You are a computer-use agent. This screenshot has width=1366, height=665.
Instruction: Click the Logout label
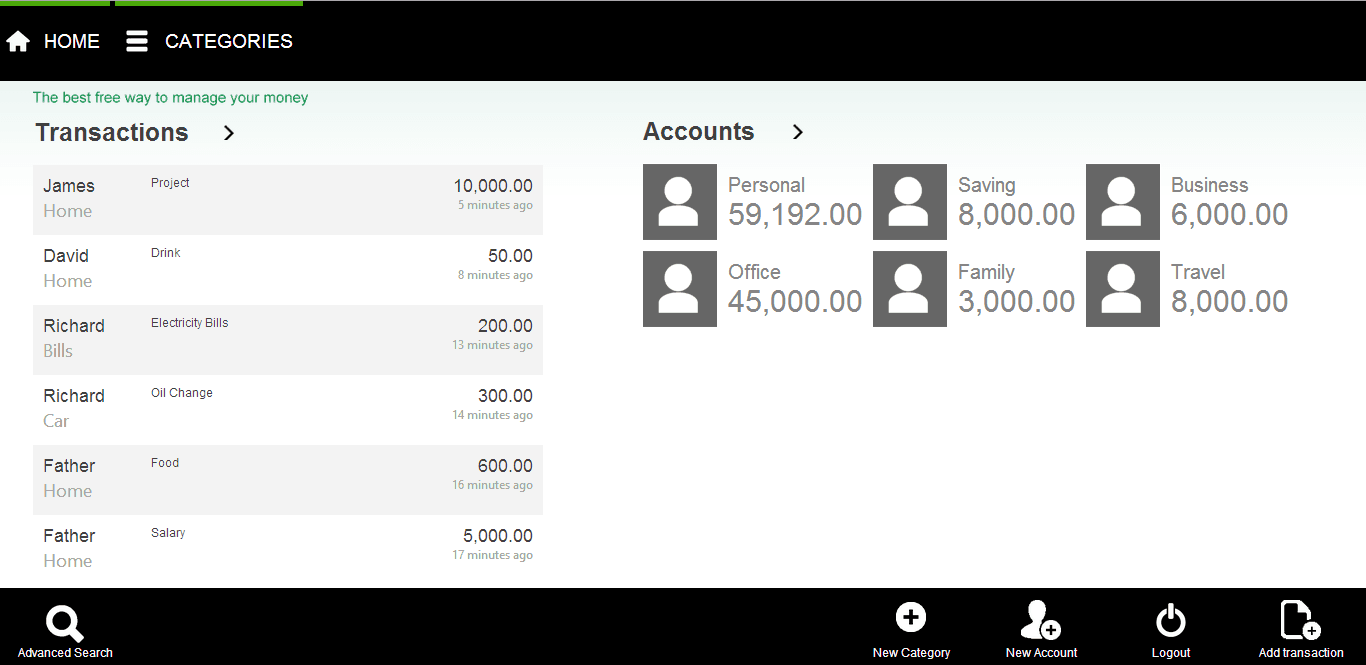[x=1171, y=653]
